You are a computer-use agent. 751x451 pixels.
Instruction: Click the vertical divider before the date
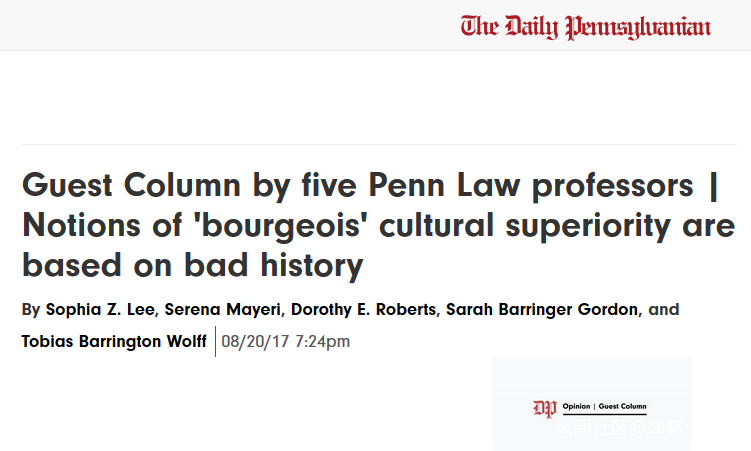pyautogui.click(x=215, y=341)
